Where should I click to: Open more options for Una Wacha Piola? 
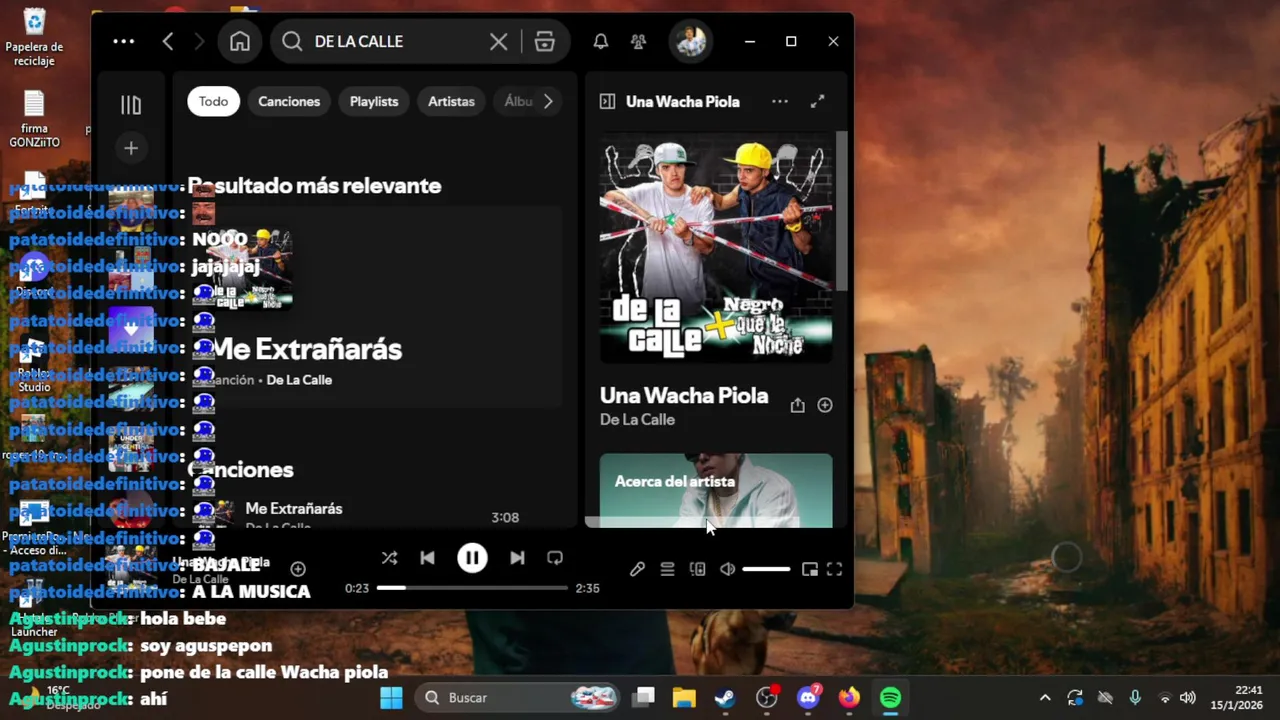[780, 101]
